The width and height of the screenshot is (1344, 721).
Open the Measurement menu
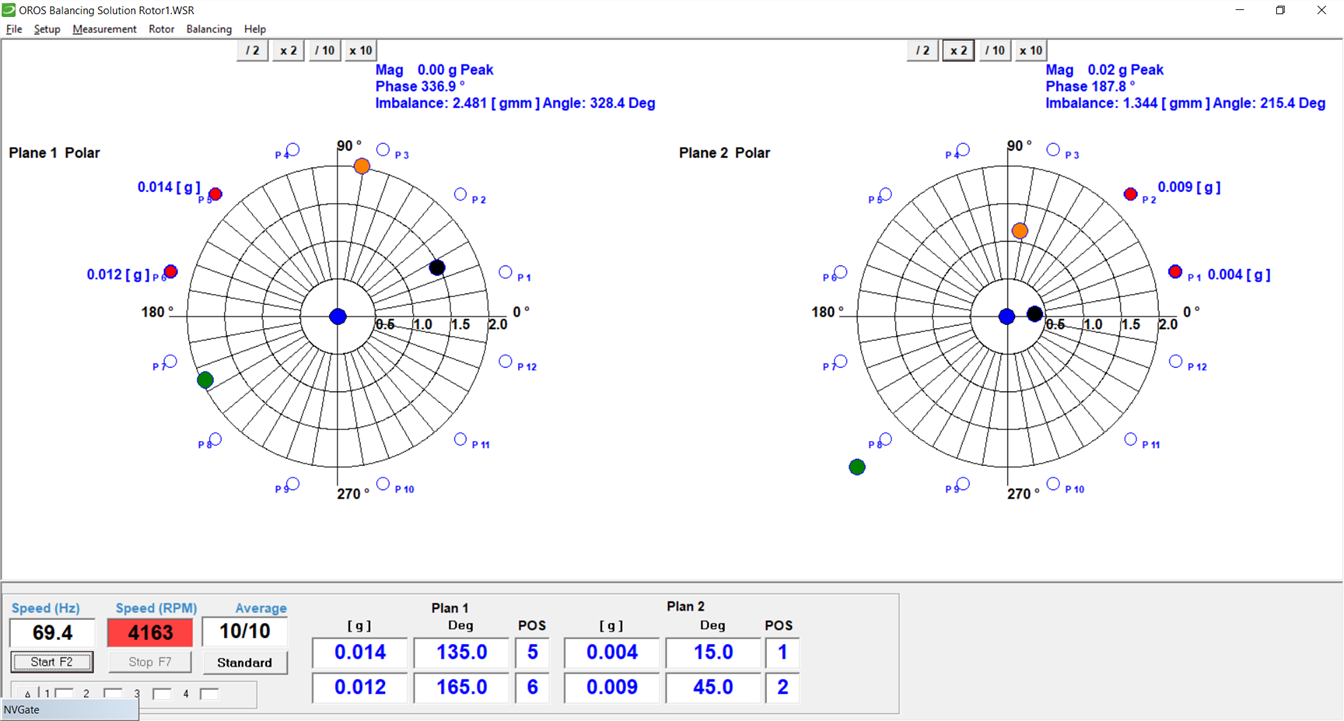click(x=104, y=29)
